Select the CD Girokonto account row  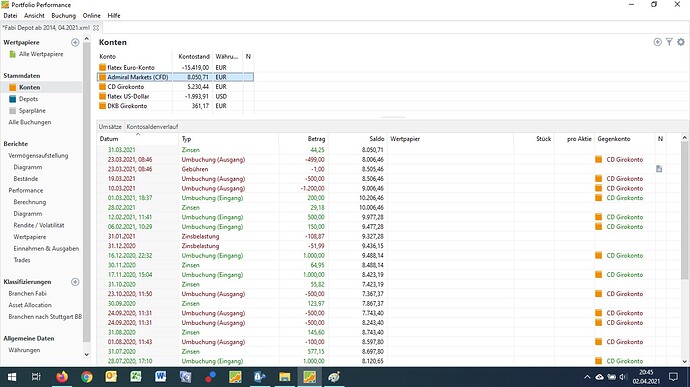coord(176,87)
